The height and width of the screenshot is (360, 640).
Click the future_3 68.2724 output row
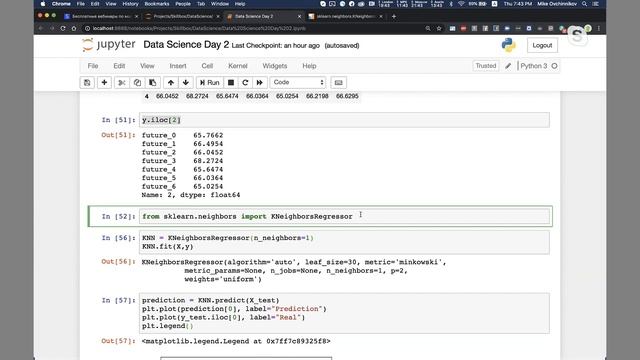[182, 161]
